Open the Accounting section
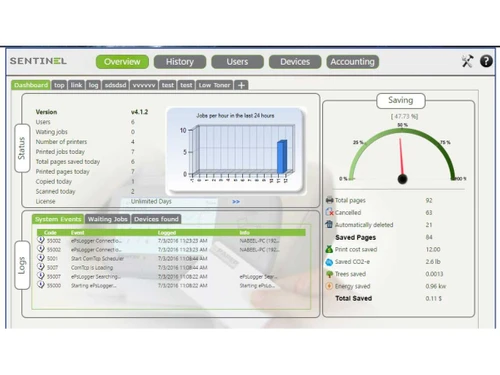Viewport: 500px width, 375px height. 353,62
